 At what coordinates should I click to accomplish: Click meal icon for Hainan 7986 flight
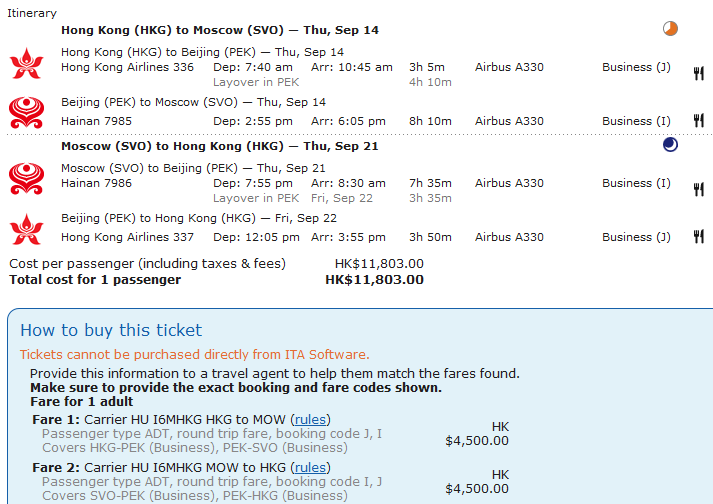point(699,188)
